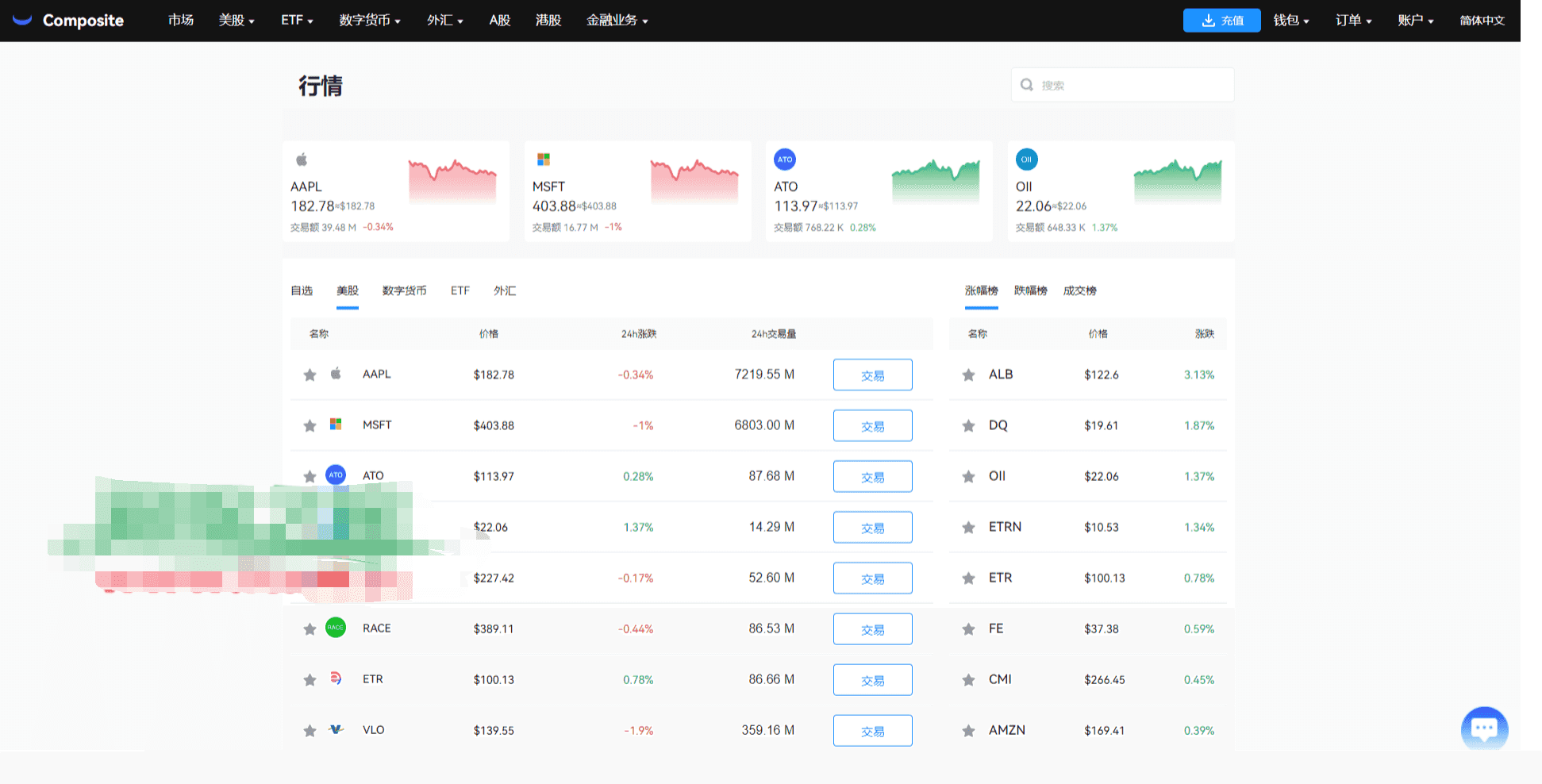Toggle favorite star for ALB in gainers list
This screenshot has height=784, width=1542.
[x=968, y=375]
